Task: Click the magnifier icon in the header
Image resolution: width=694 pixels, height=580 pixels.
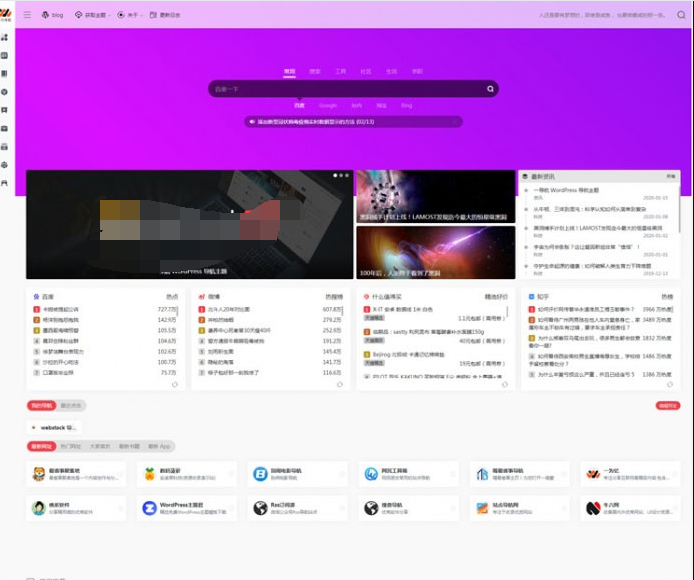Action: [x=681, y=16]
